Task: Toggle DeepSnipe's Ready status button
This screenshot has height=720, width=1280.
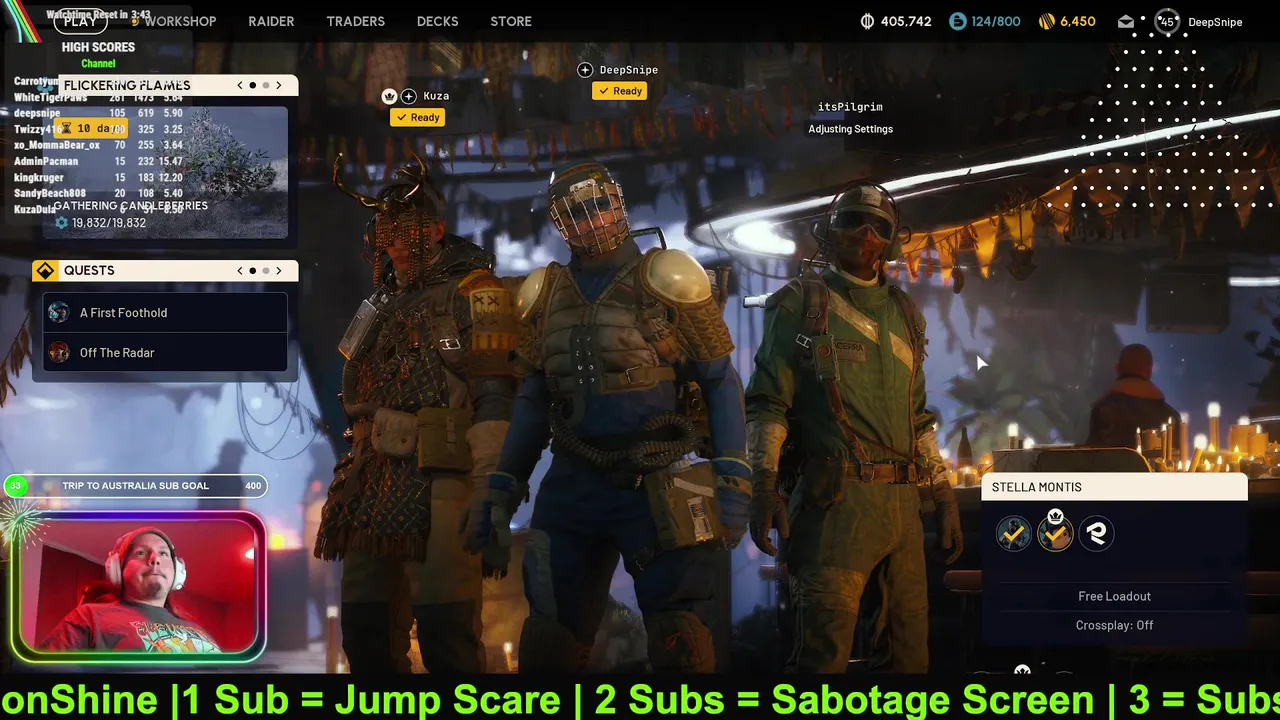Action: [x=619, y=91]
